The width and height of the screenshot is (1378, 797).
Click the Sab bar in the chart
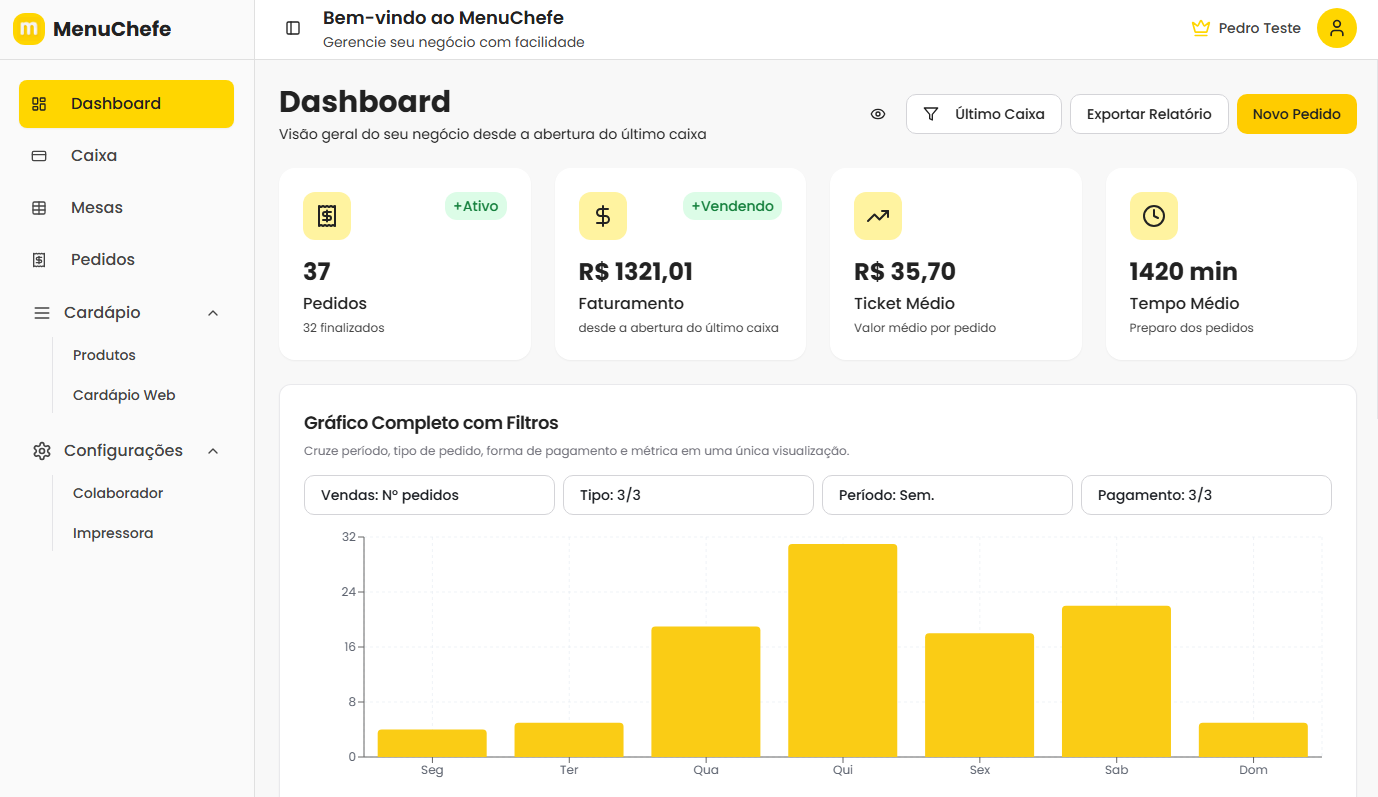1116,681
